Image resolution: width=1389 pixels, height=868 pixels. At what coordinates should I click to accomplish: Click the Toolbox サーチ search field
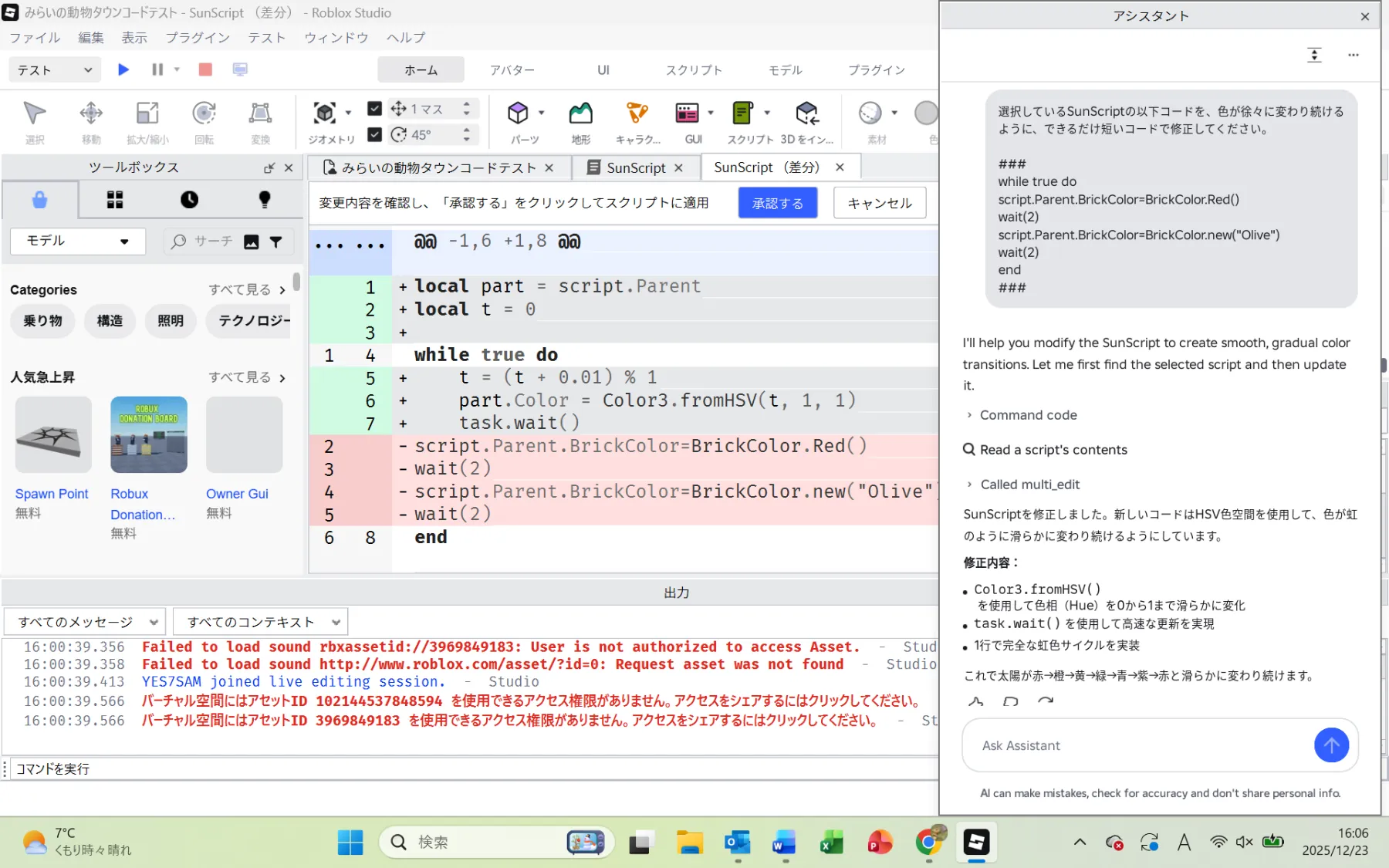(212, 241)
